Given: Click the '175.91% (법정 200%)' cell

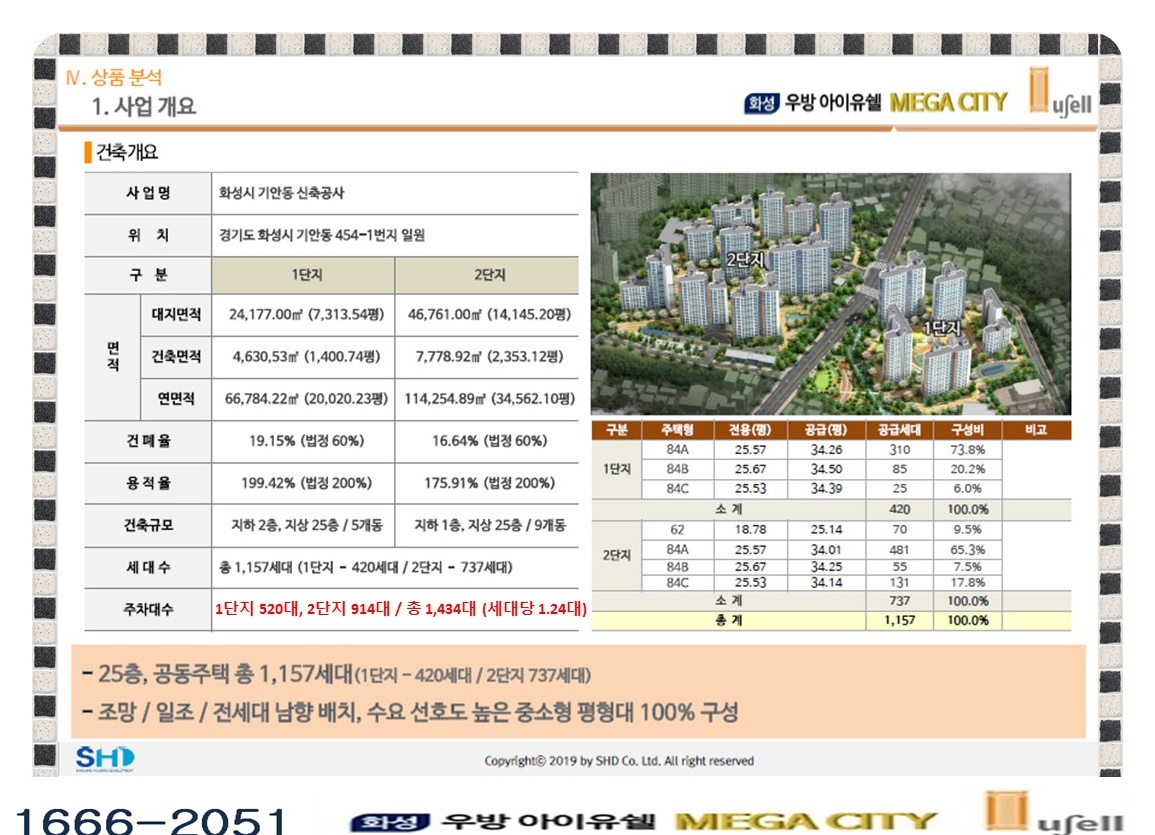Looking at the screenshot, I should 489,483.
